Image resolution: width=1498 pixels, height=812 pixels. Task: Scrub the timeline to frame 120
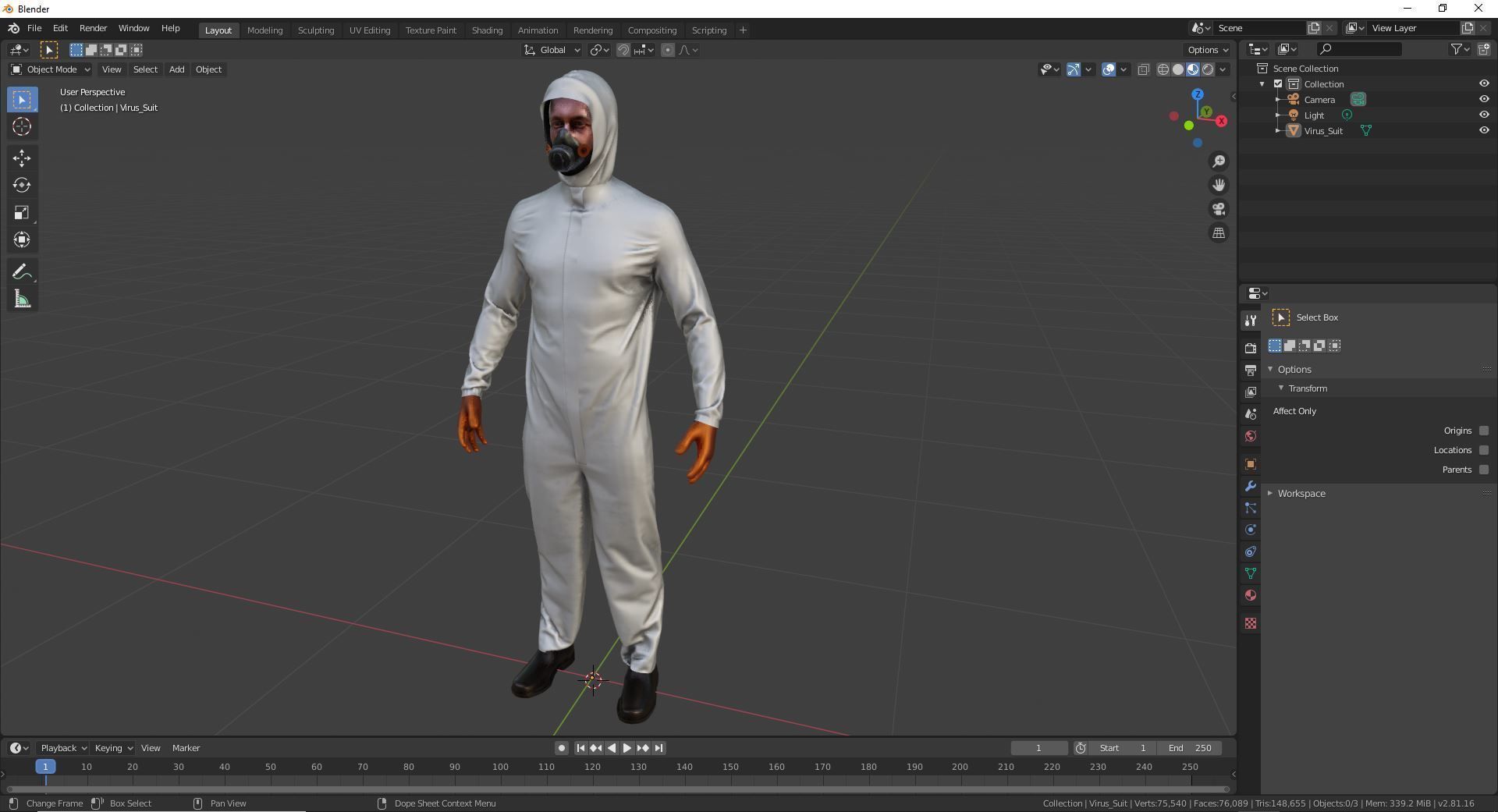[592, 767]
